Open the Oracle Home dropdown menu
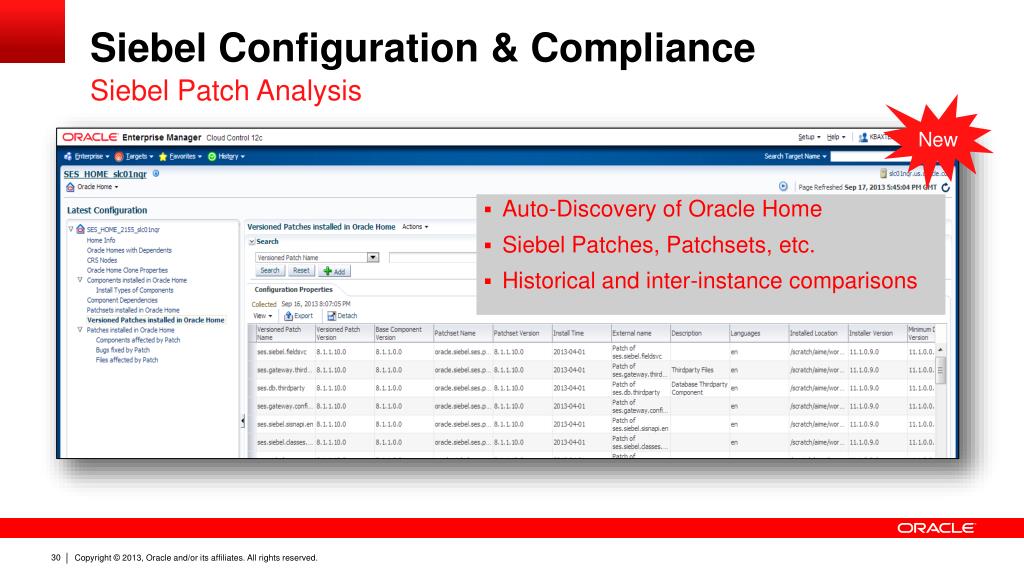Image resolution: width=1024 pixels, height=576 pixels. point(97,187)
